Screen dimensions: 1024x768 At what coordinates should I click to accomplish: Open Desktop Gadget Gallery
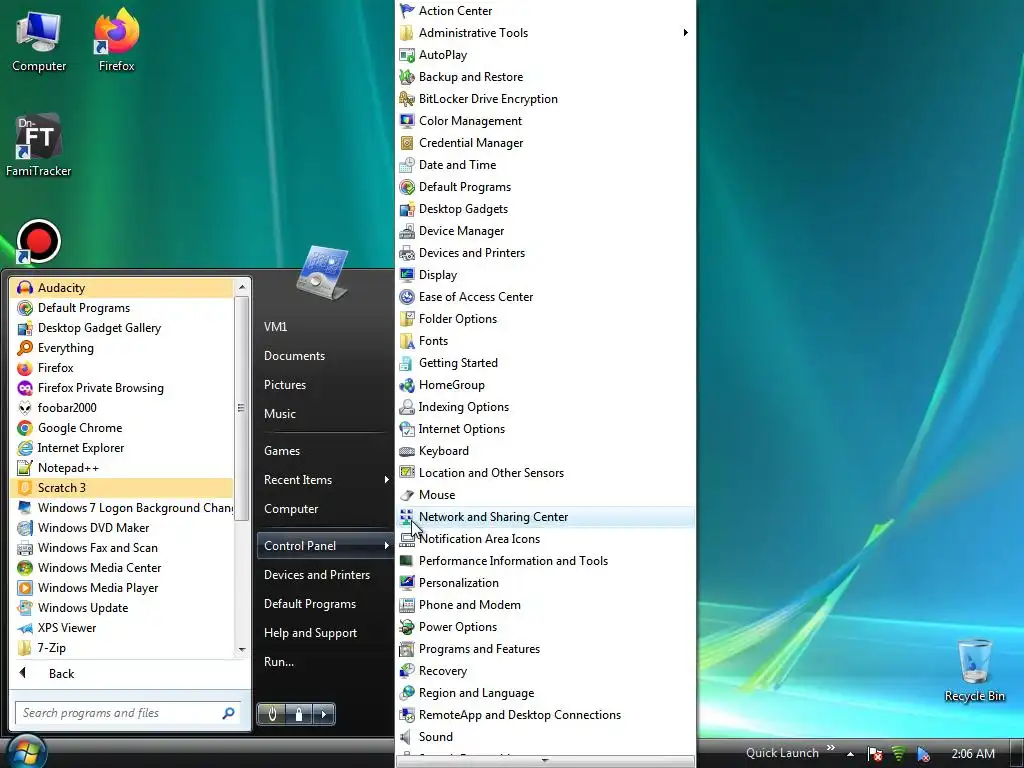tap(122, 328)
